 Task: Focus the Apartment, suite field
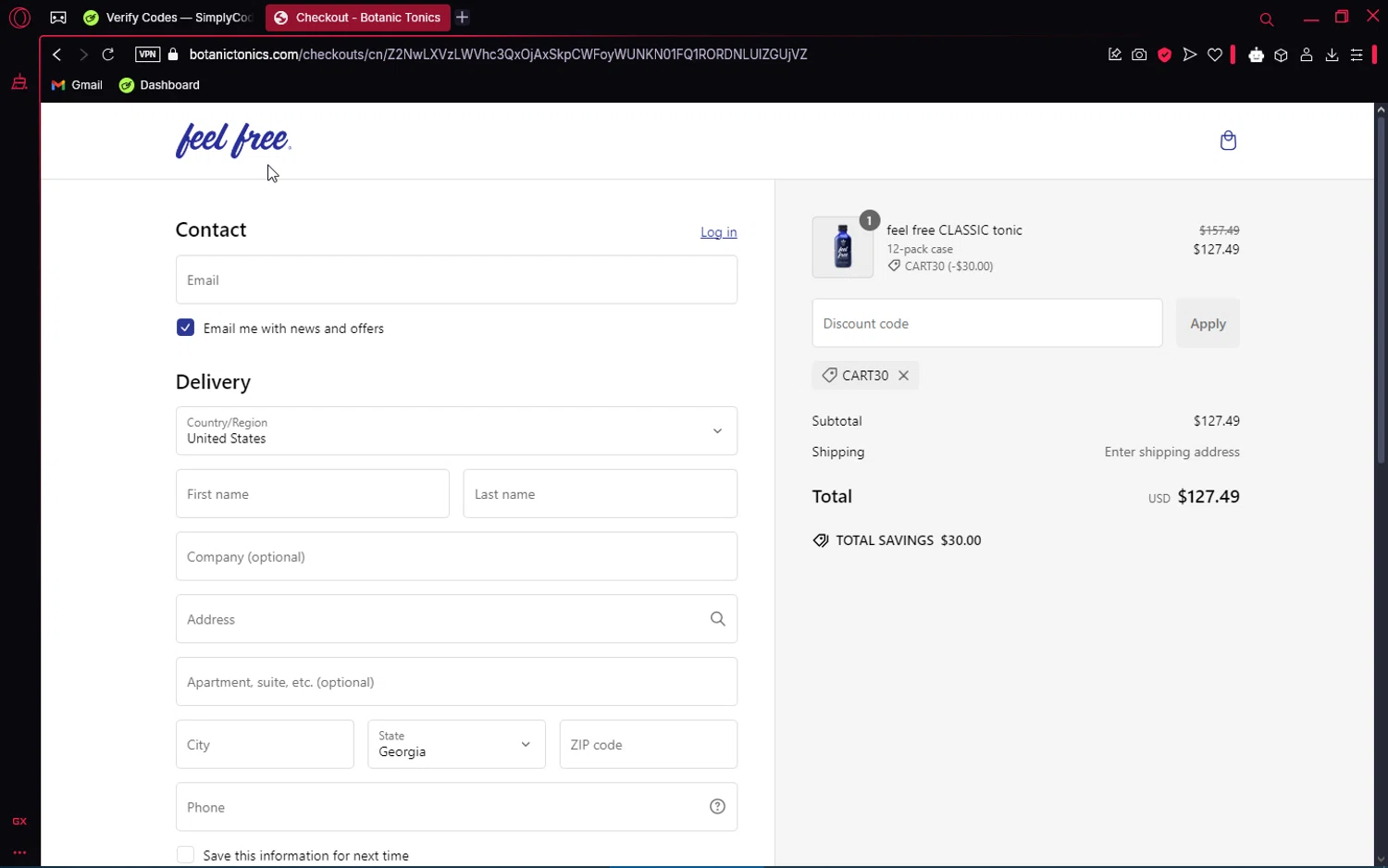coord(456,682)
